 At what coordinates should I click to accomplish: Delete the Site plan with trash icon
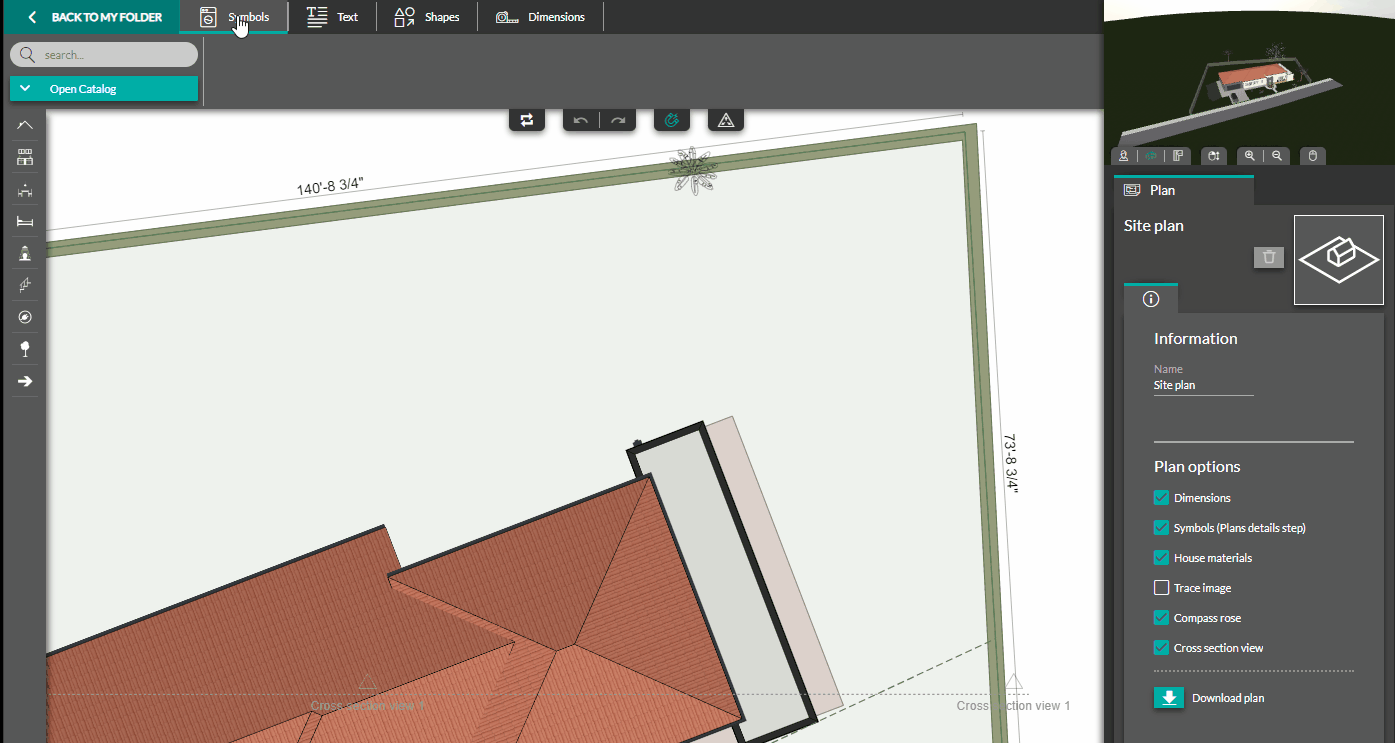coord(1268,257)
